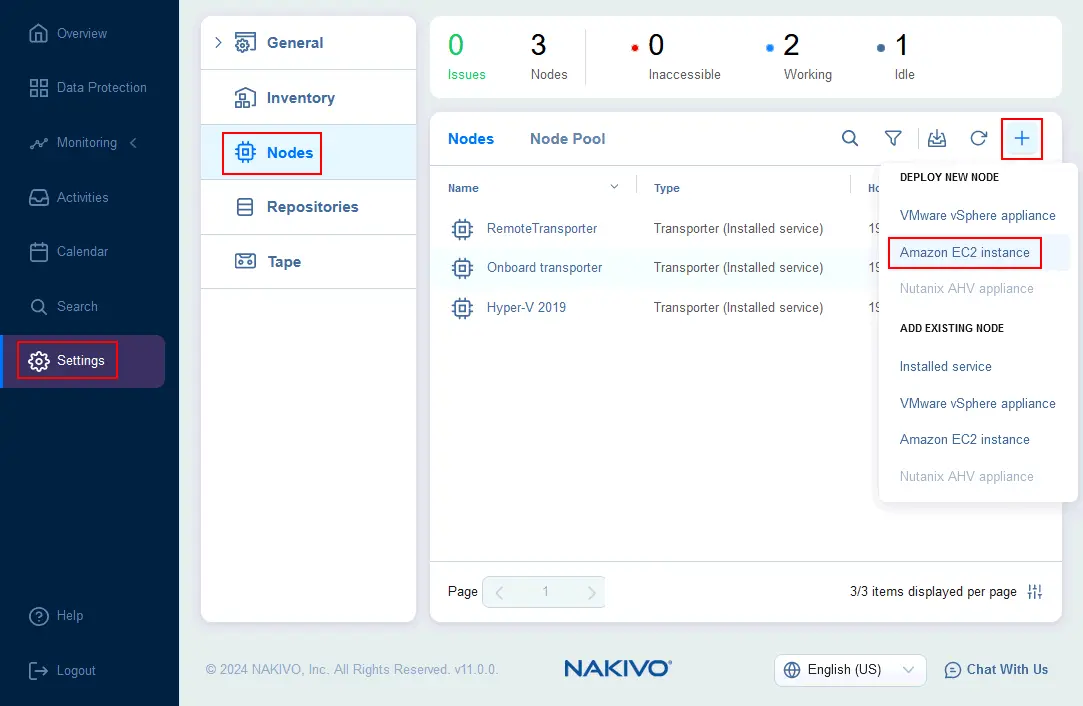1083x706 pixels.
Task: Switch to the Nodes tab
Action: (x=471, y=139)
